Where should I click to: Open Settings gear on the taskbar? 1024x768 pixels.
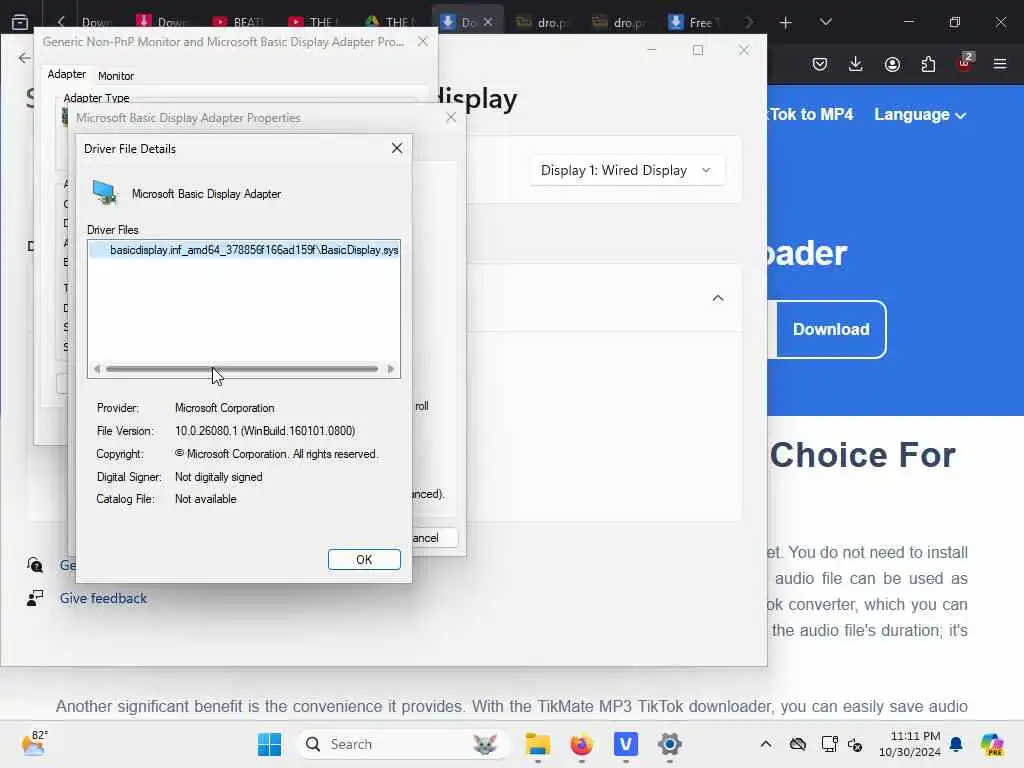tap(669, 744)
